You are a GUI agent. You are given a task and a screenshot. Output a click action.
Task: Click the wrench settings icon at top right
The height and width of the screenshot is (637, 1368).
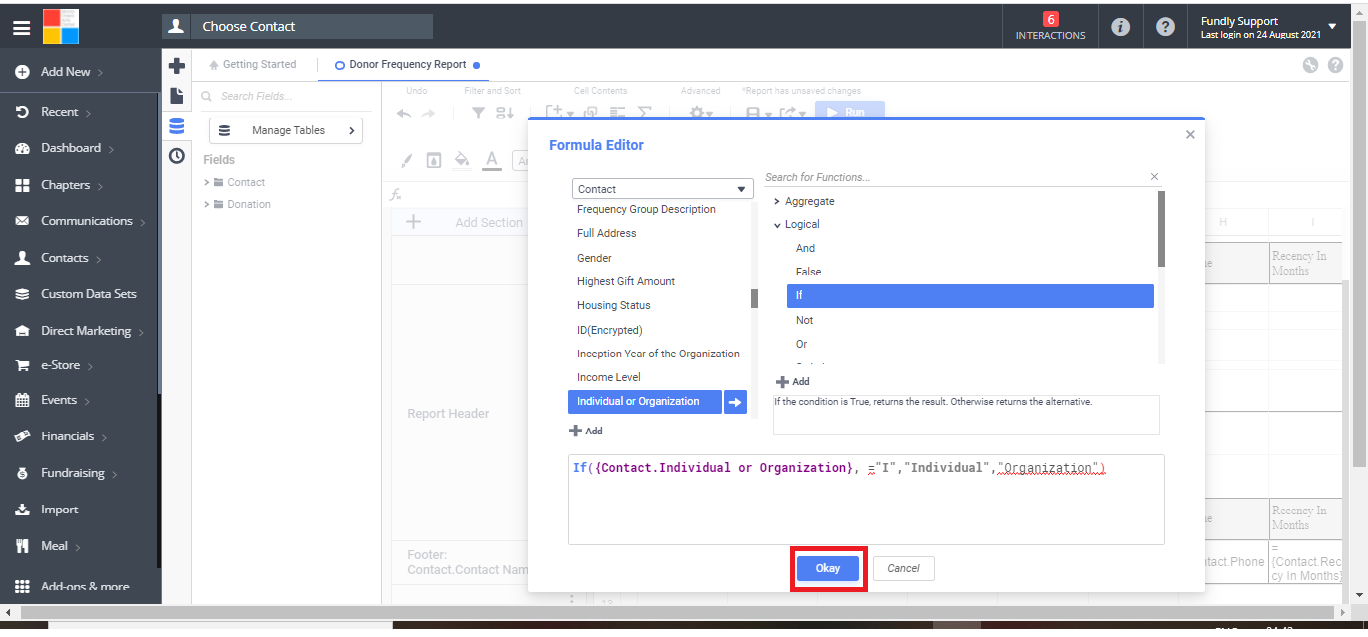click(1311, 65)
